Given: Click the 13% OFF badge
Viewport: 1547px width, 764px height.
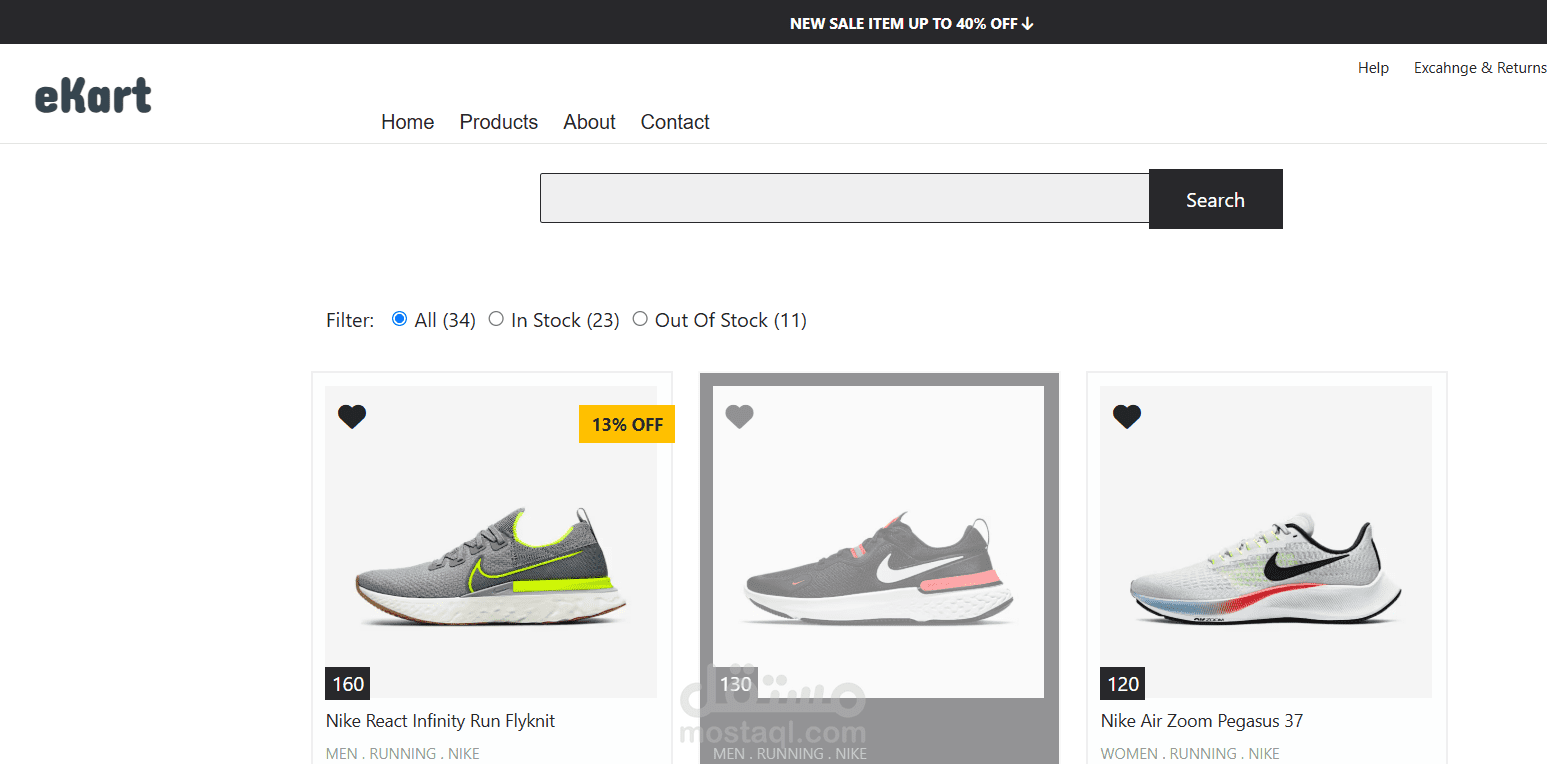Looking at the screenshot, I should pyautogui.click(x=627, y=424).
